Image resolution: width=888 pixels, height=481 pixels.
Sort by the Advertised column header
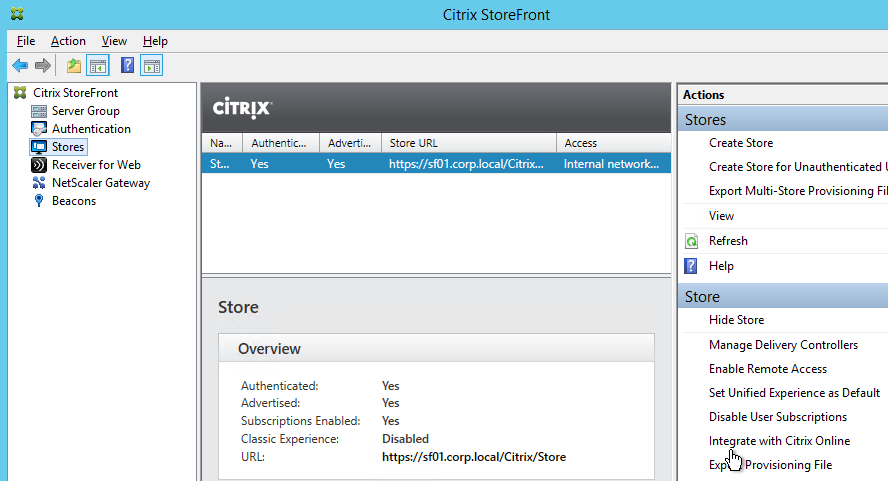click(x=351, y=143)
